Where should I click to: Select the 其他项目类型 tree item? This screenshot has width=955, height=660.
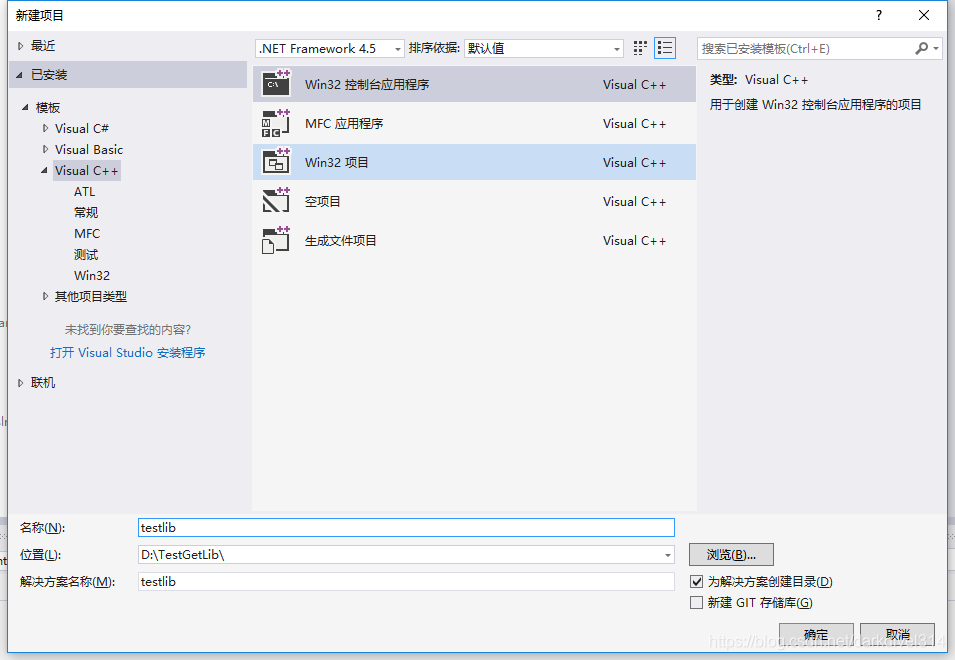pos(91,297)
